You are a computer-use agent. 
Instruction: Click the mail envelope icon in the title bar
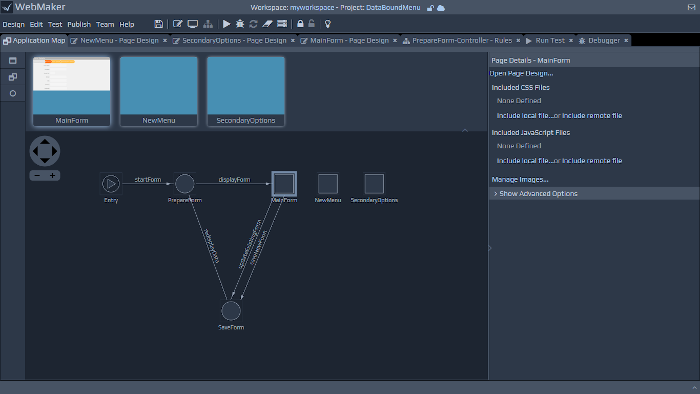[x=692, y=7]
